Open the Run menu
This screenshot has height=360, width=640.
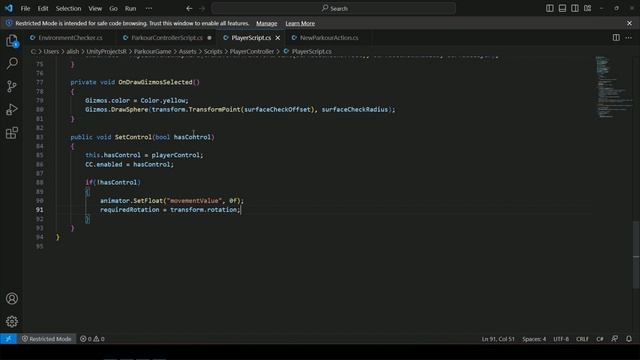[131, 8]
